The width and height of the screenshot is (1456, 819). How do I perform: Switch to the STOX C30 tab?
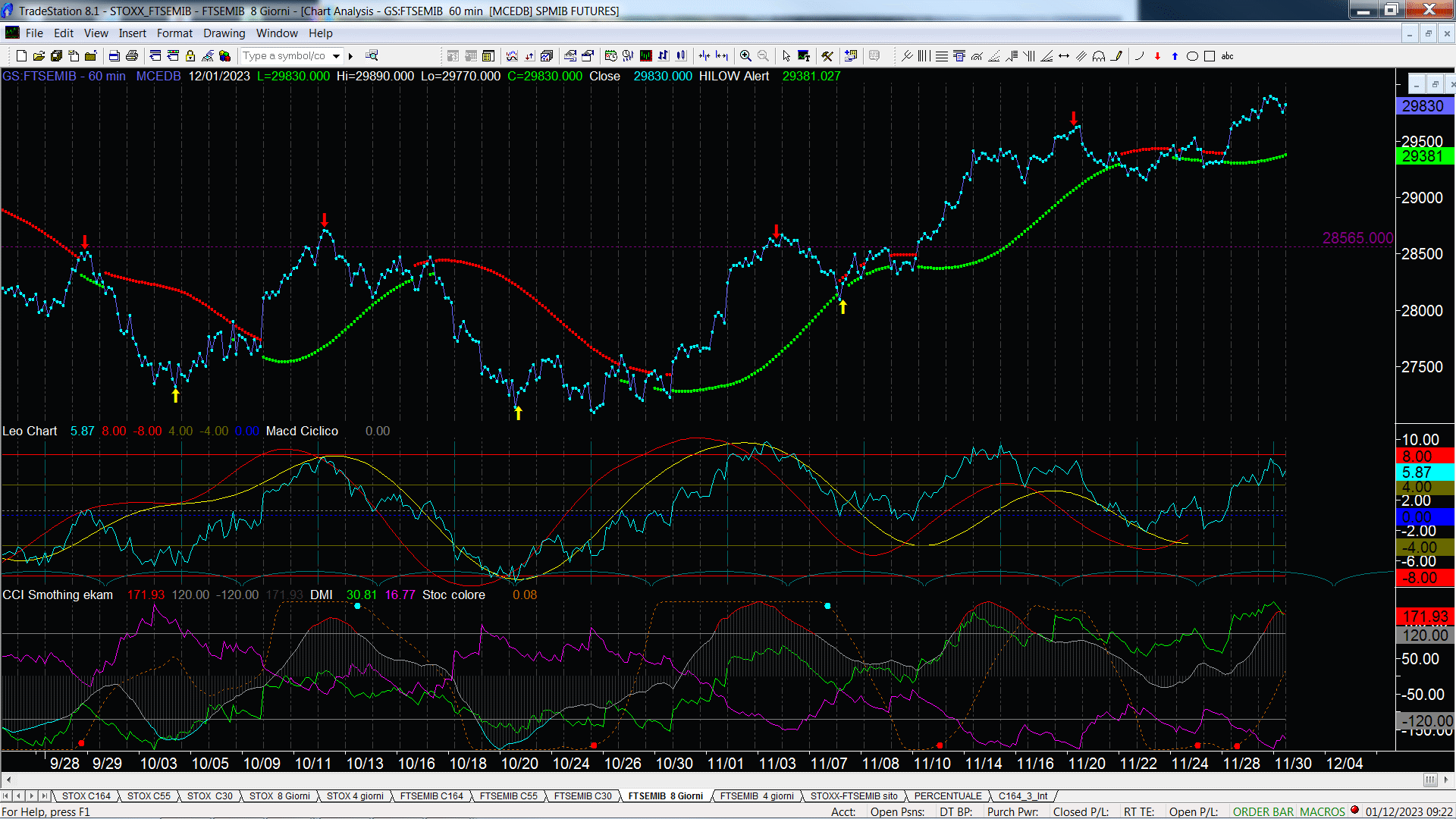click(210, 796)
